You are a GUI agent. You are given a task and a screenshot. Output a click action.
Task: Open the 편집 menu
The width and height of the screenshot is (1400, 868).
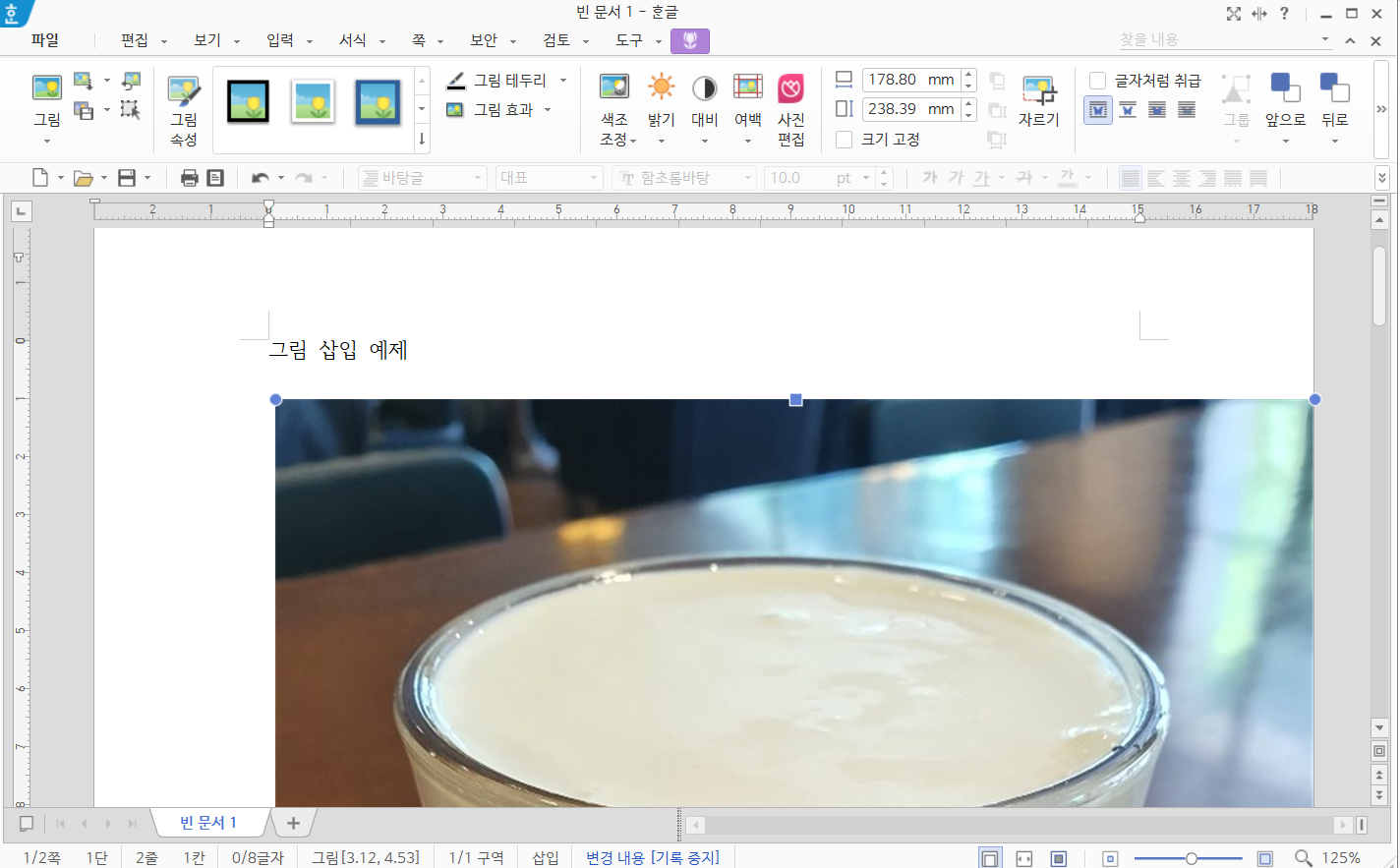click(x=135, y=40)
